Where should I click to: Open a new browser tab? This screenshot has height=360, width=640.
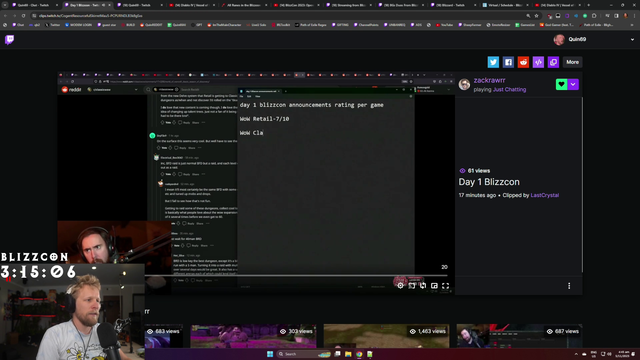coord(588,5)
